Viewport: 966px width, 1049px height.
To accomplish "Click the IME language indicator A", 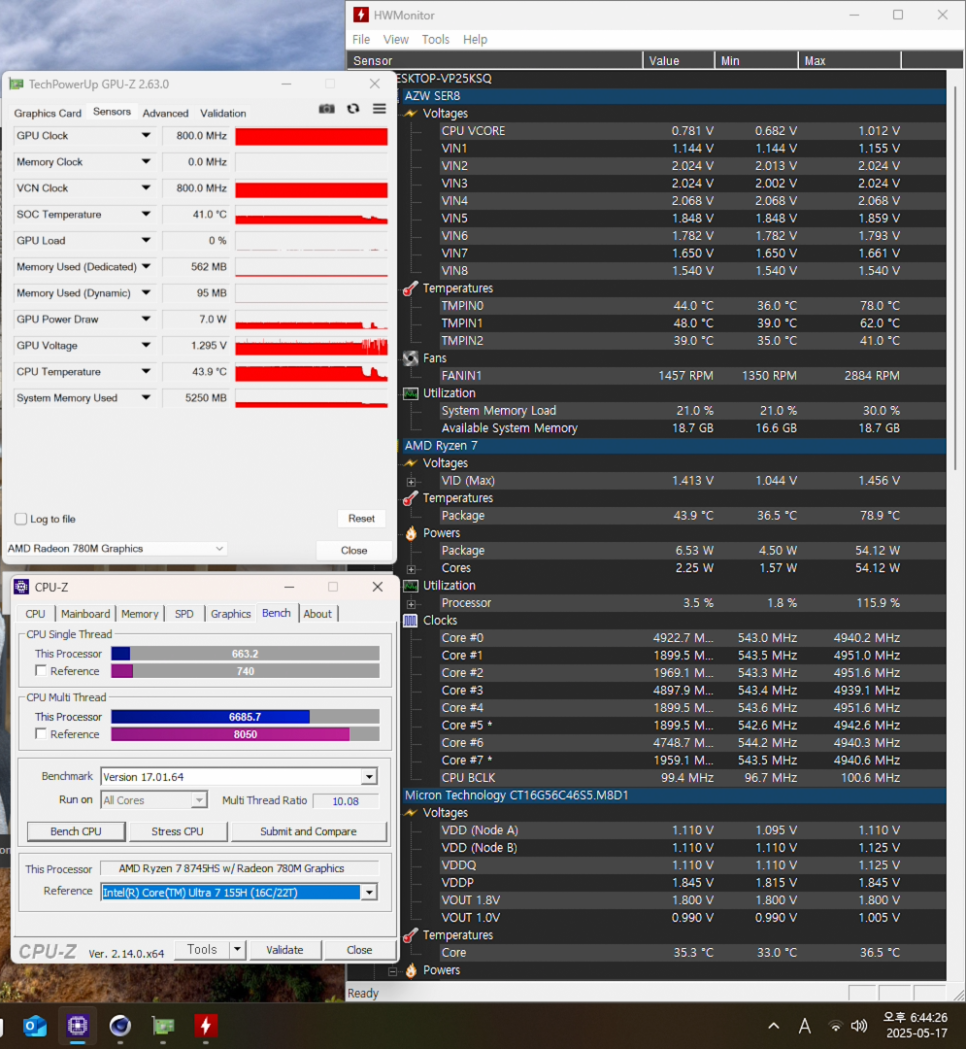I will pos(805,1026).
